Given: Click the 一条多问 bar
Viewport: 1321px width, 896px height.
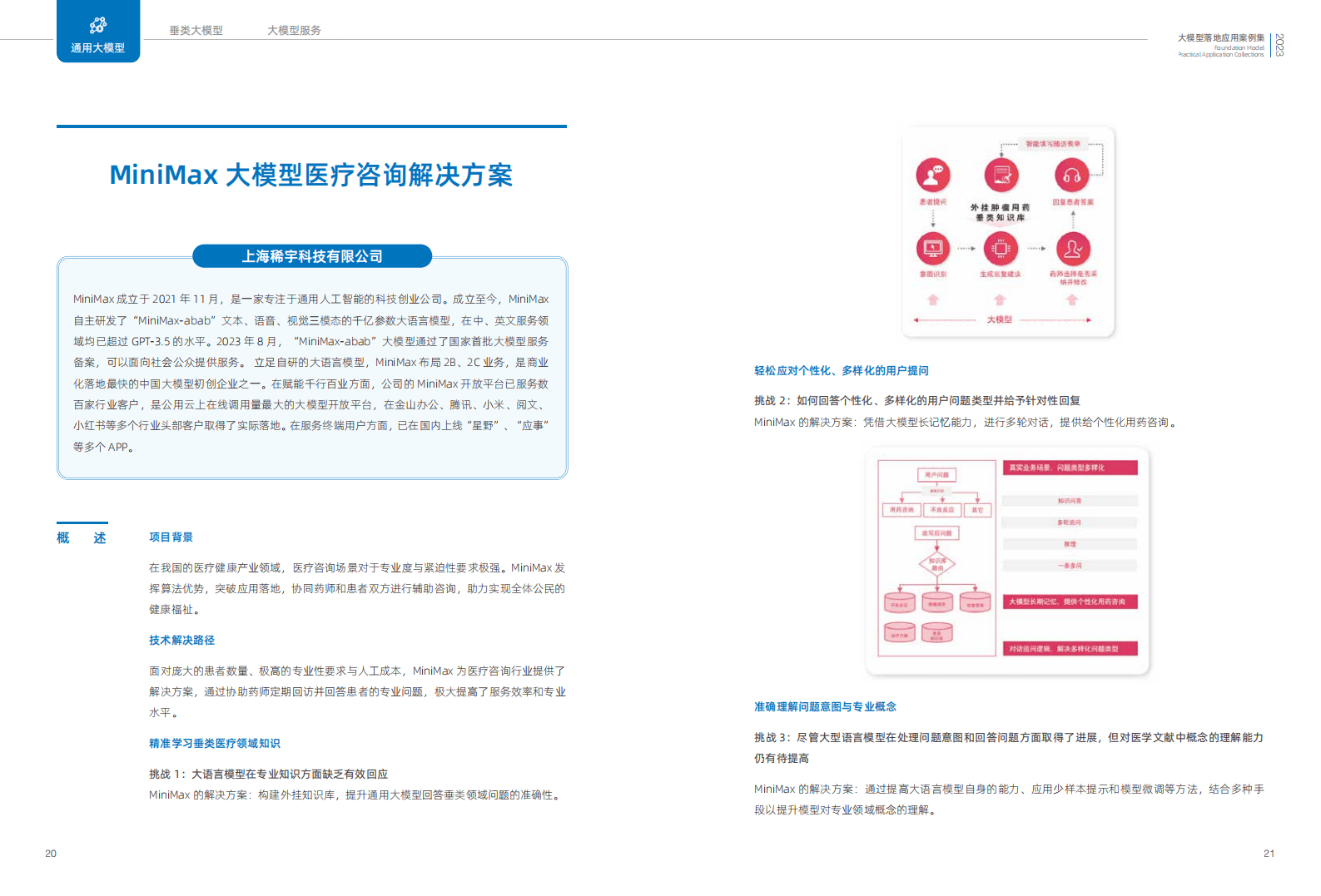Looking at the screenshot, I should pos(1070,566).
